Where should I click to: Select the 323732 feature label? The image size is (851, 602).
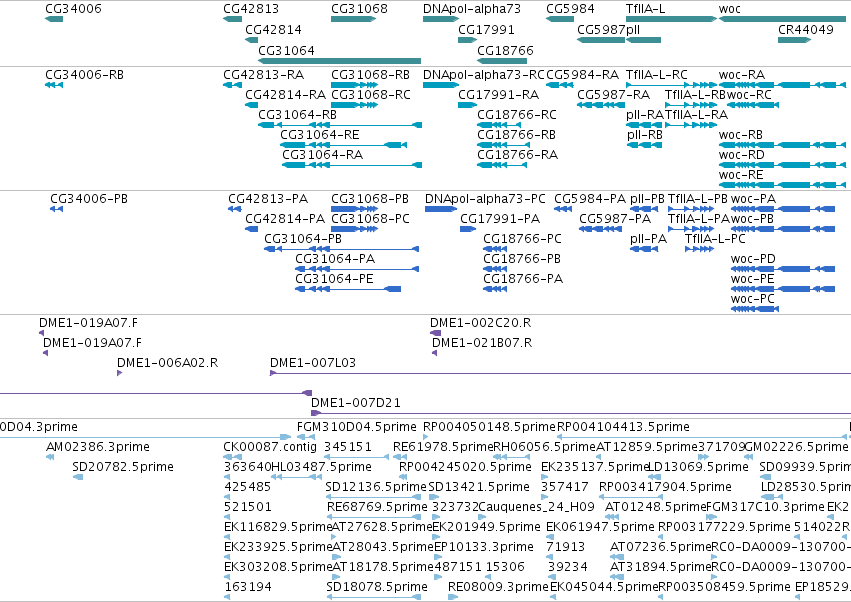pyautogui.click(x=455, y=507)
